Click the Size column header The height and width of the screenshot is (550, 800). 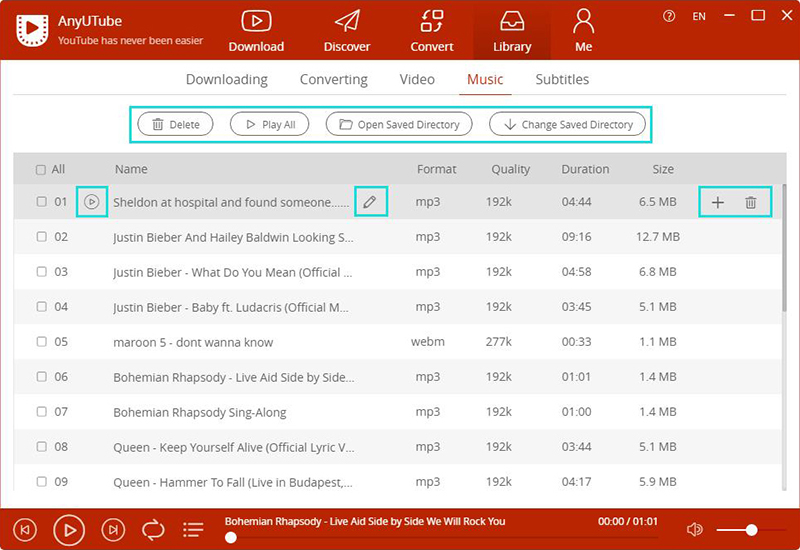663,169
